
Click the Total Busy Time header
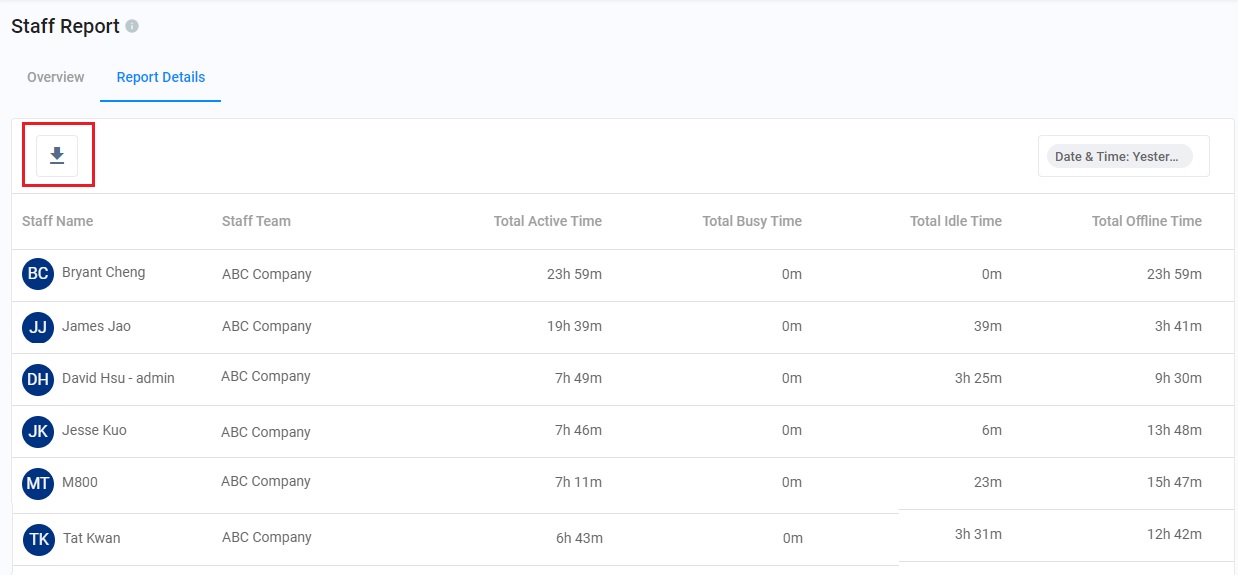pyautogui.click(x=752, y=221)
